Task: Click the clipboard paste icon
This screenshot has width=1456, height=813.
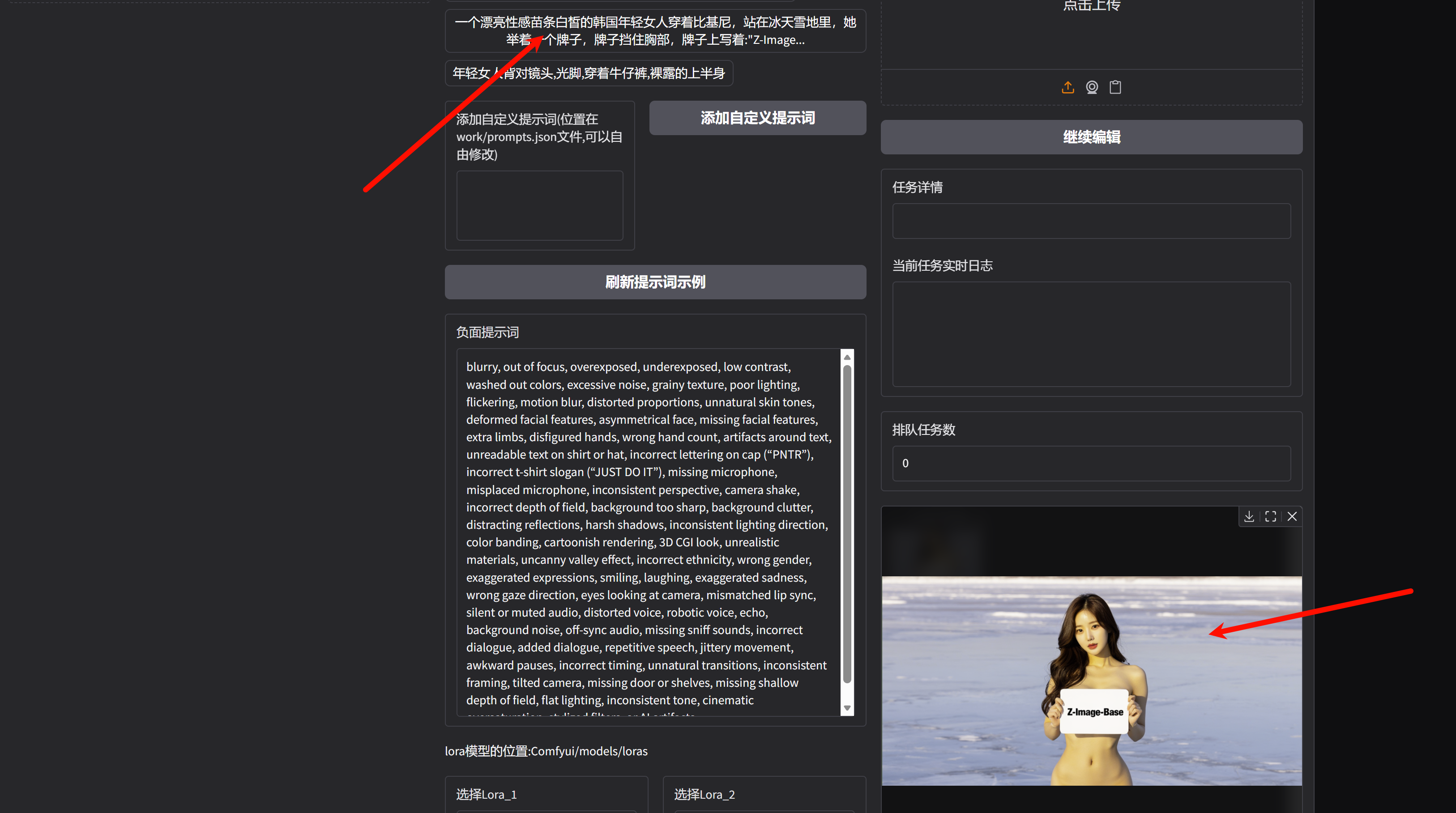Action: click(x=1115, y=87)
